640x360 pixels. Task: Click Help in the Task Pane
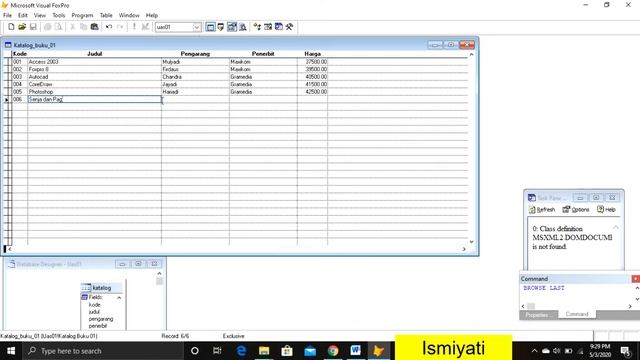(607, 210)
